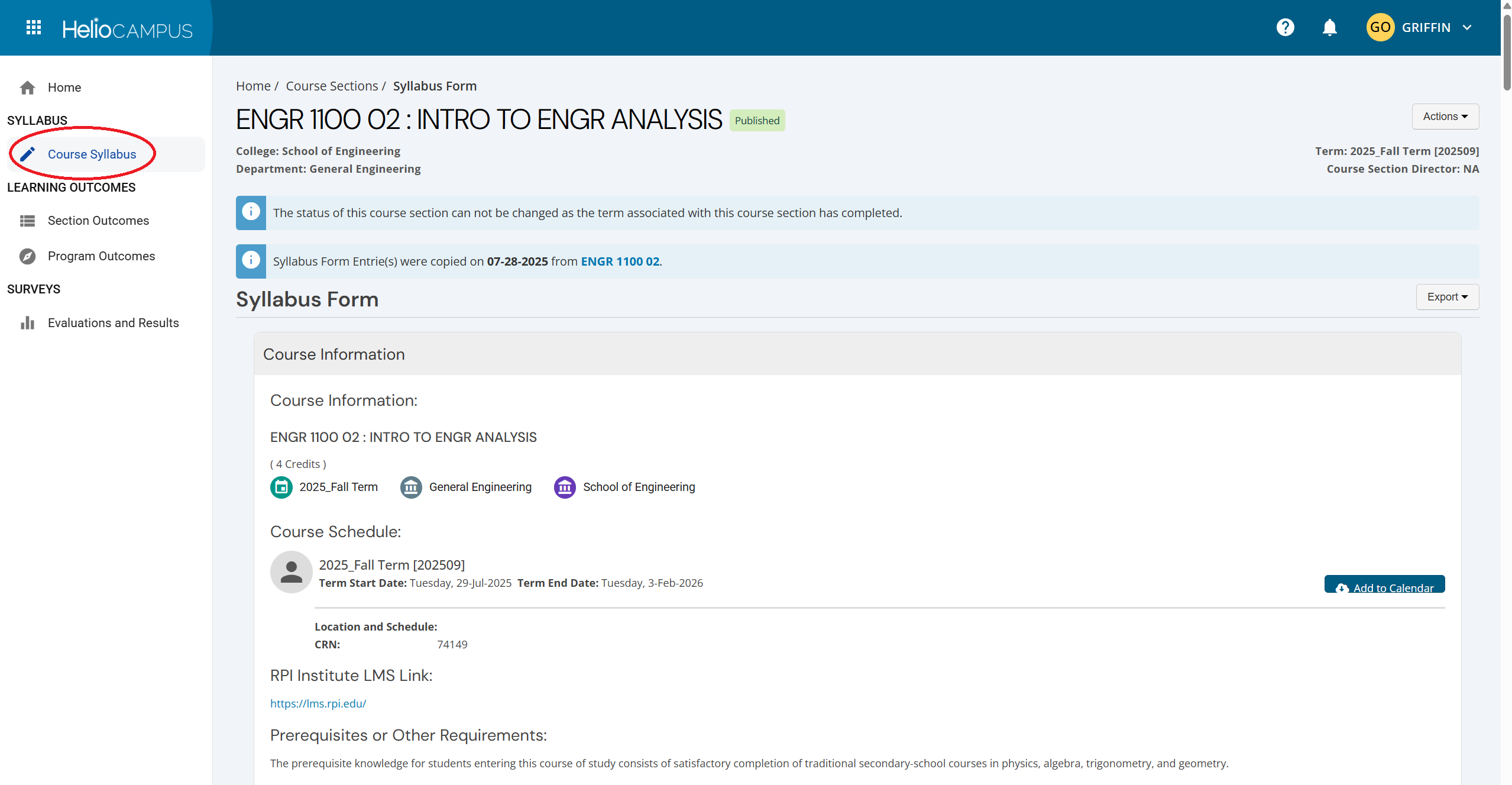Click the Program Outcomes compass icon

point(27,256)
